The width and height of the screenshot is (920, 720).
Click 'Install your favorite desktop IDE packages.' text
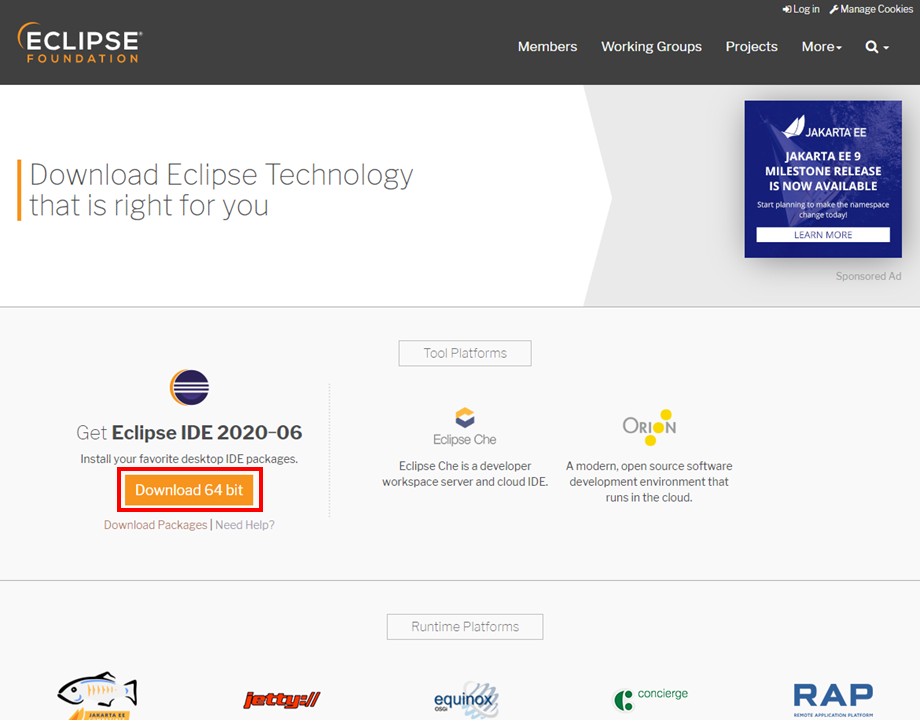pos(189,459)
